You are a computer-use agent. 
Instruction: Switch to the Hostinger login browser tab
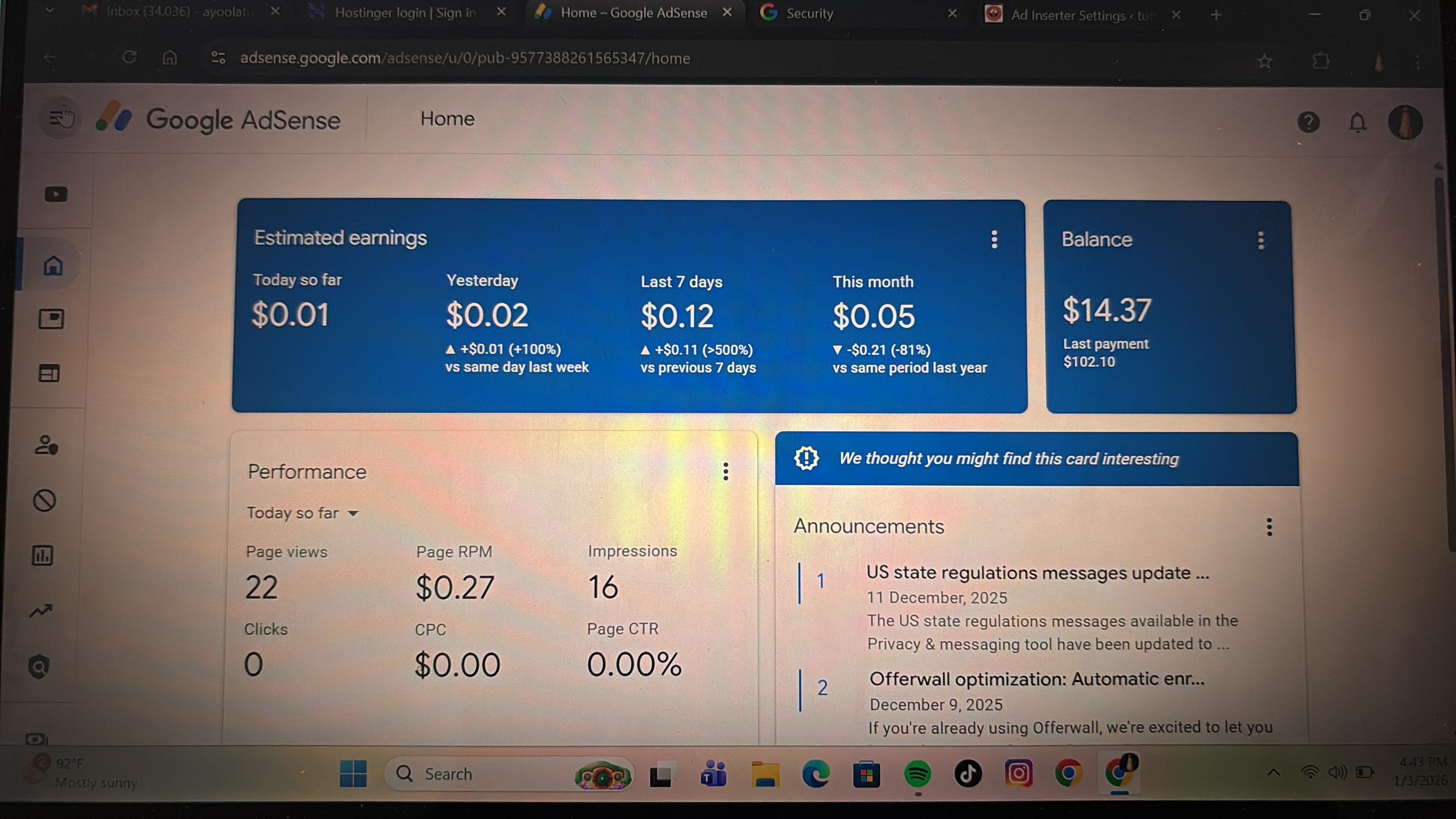click(405, 13)
